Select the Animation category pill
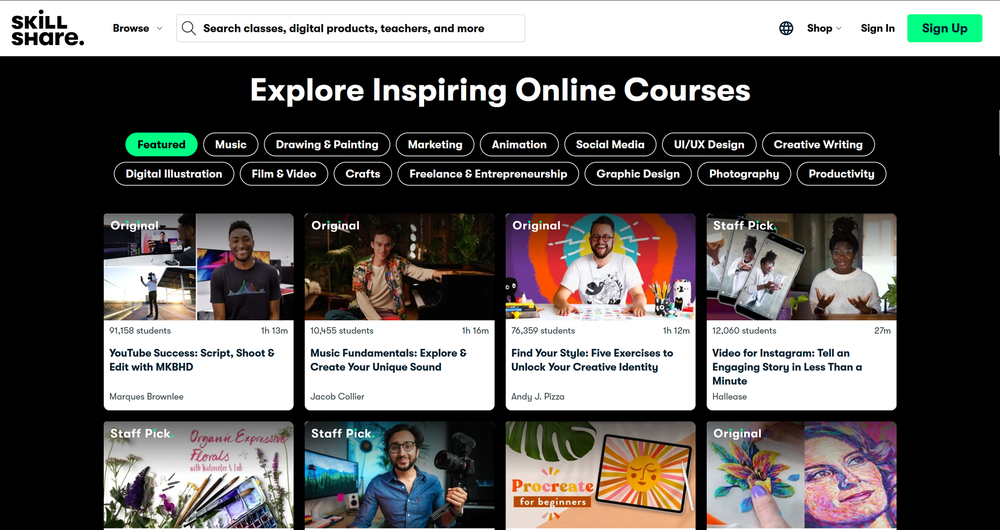 (519, 145)
